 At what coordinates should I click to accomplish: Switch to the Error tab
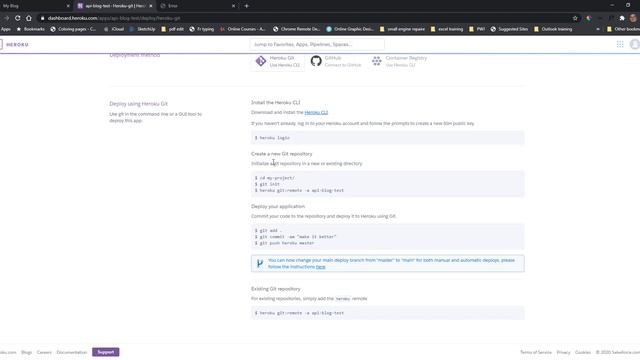pyautogui.click(x=198, y=6)
